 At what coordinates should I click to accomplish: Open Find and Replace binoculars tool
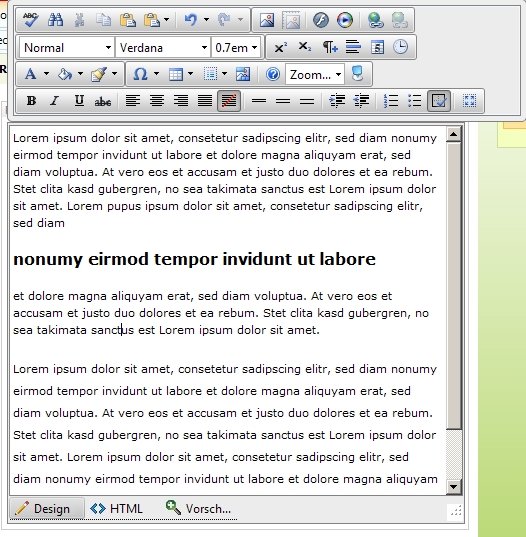(55, 20)
